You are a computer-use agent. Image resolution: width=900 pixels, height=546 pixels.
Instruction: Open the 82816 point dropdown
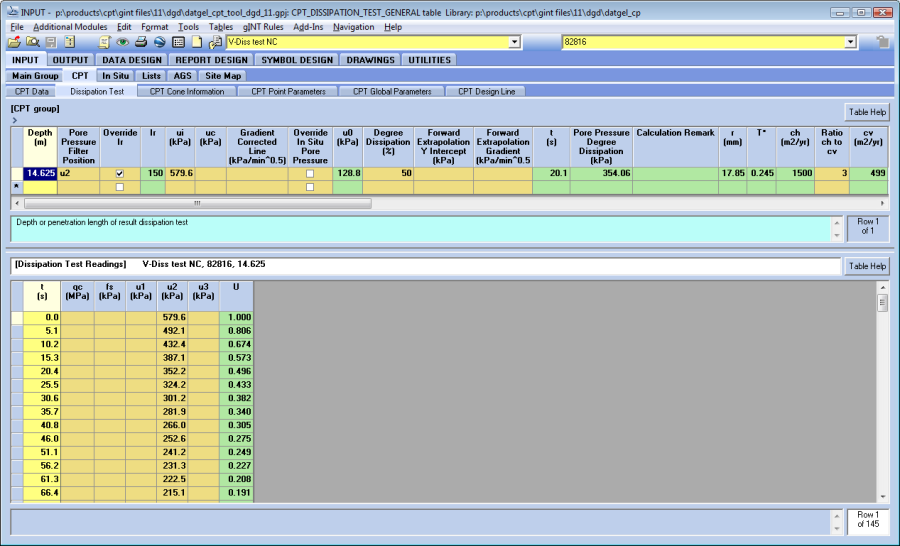pyautogui.click(x=850, y=42)
